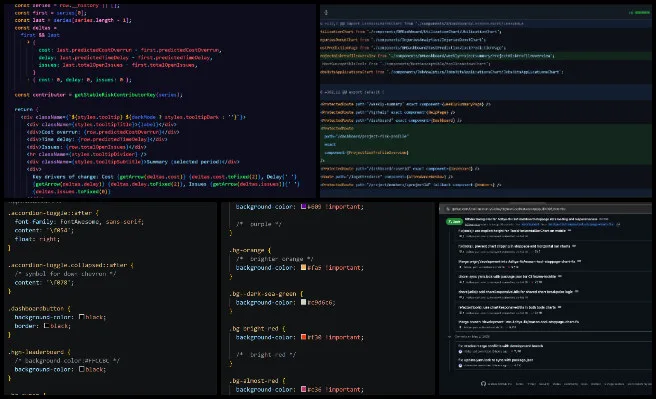Expand ellipsis on 'use explicit height' commit

click(x=569, y=230)
